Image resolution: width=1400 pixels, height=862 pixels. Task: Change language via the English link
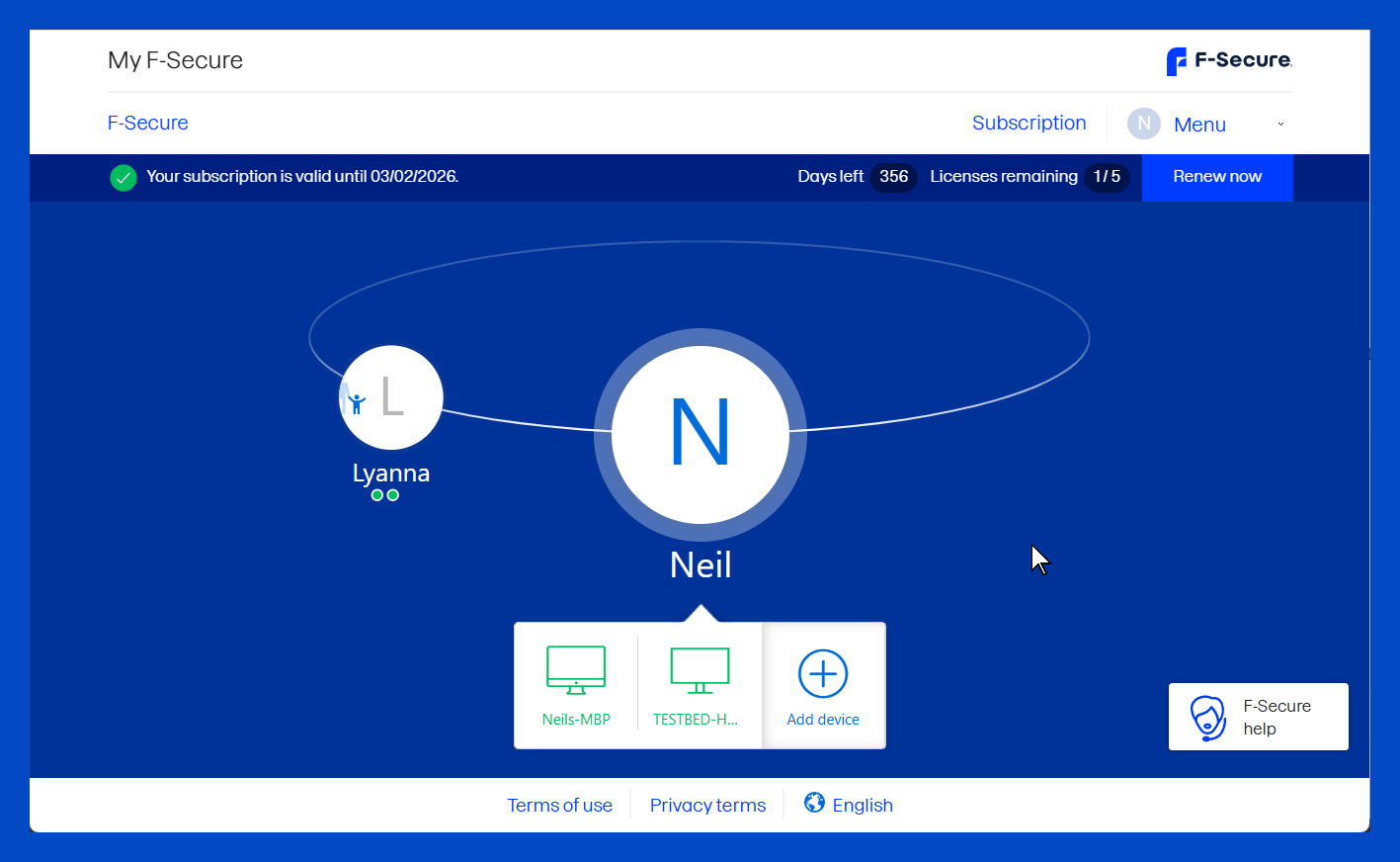point(863,806)
